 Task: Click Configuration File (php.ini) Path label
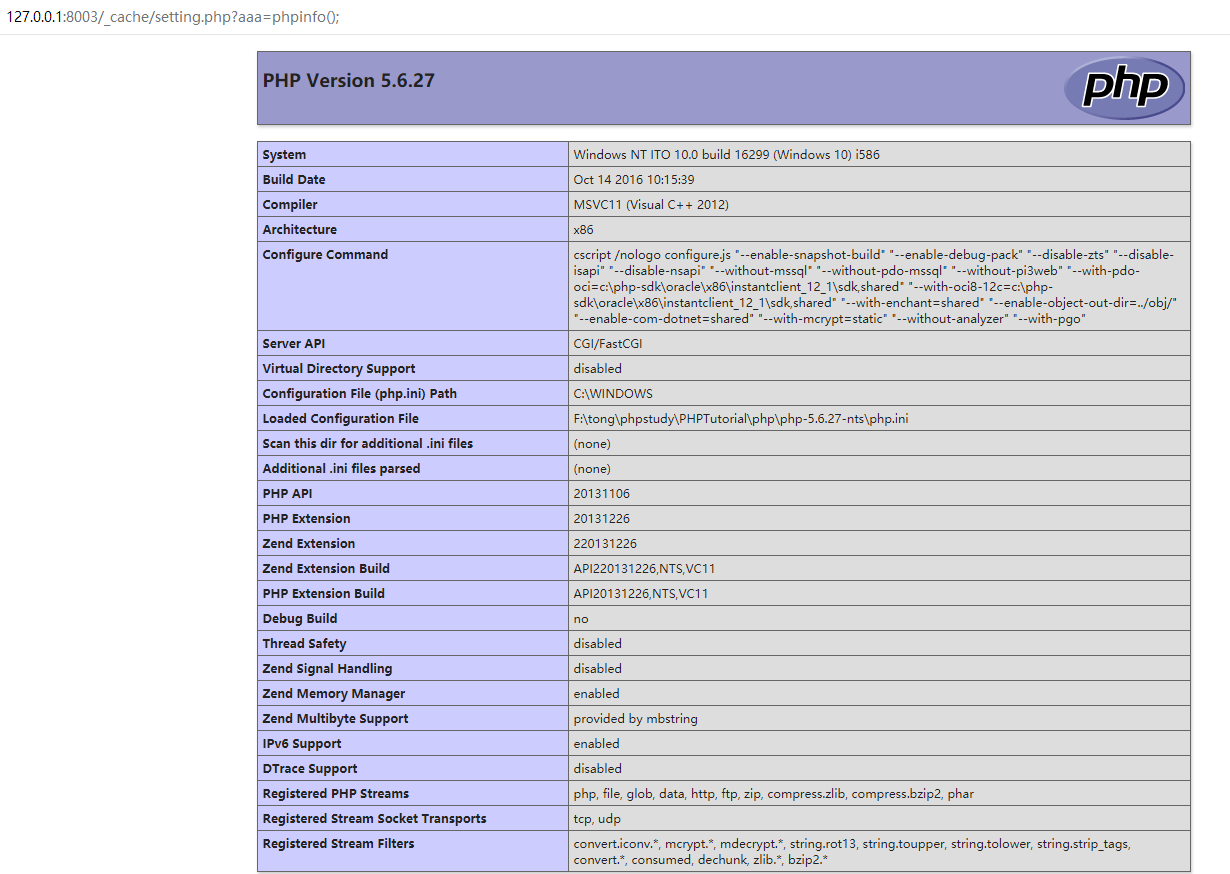(x=360, y=394)
